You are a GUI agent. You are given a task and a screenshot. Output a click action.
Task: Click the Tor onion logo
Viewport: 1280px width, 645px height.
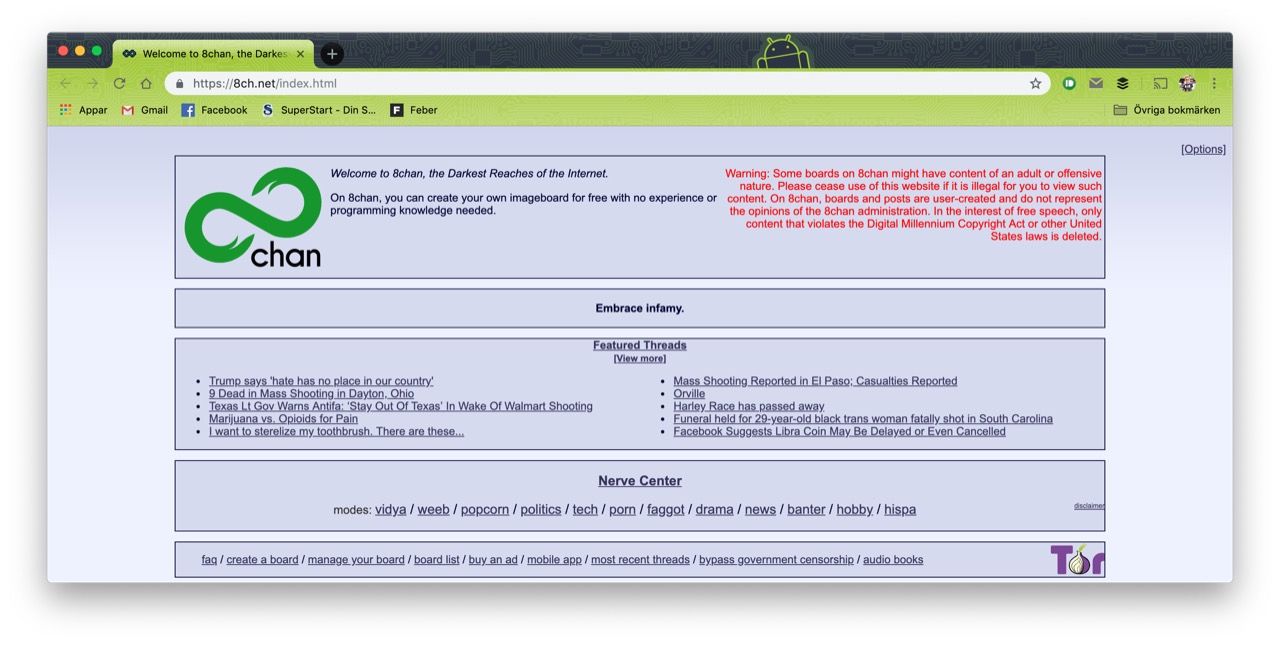pos(1077,560)
